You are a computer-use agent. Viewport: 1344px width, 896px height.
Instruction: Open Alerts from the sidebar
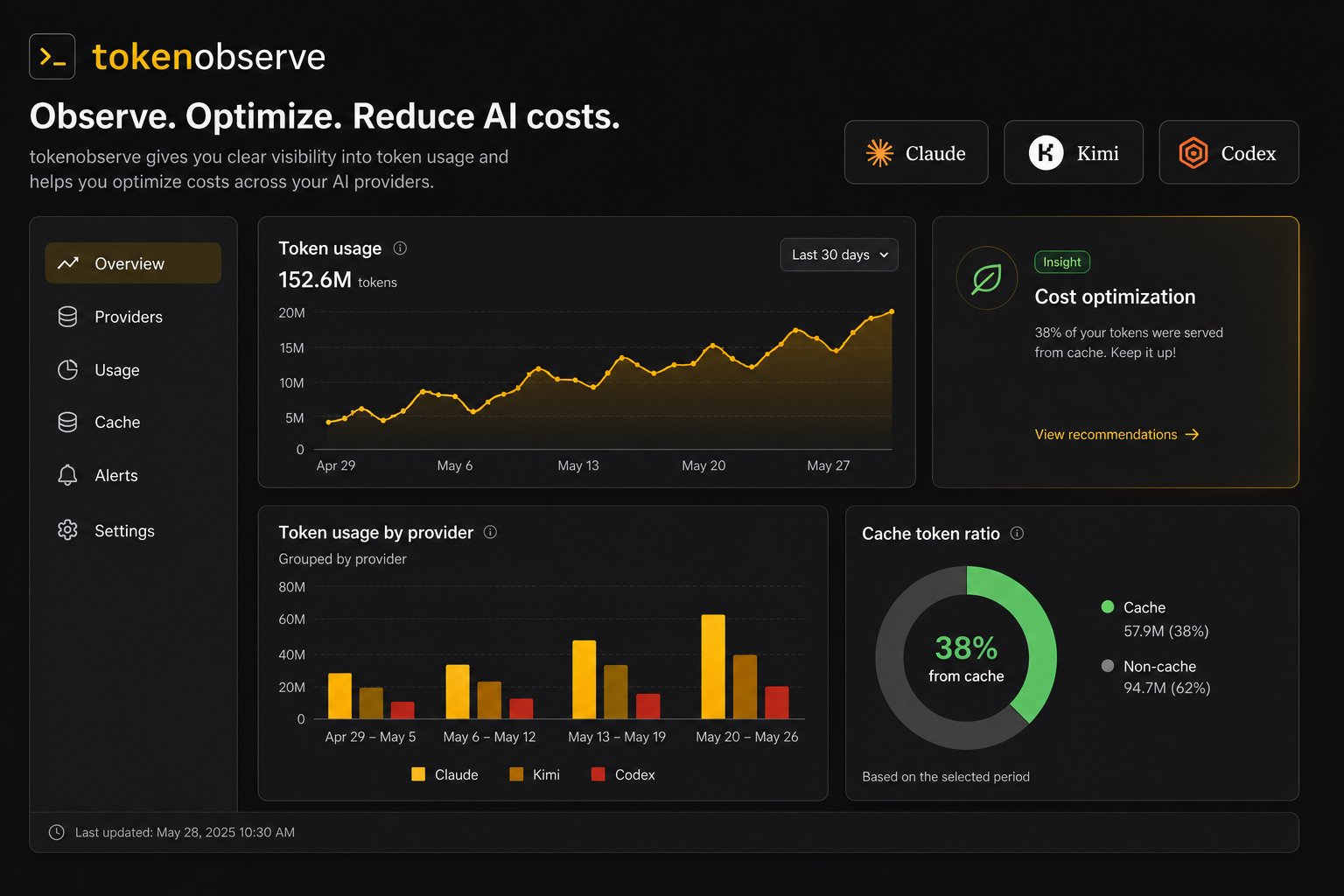pyautogui.click(x=133, y=475)
